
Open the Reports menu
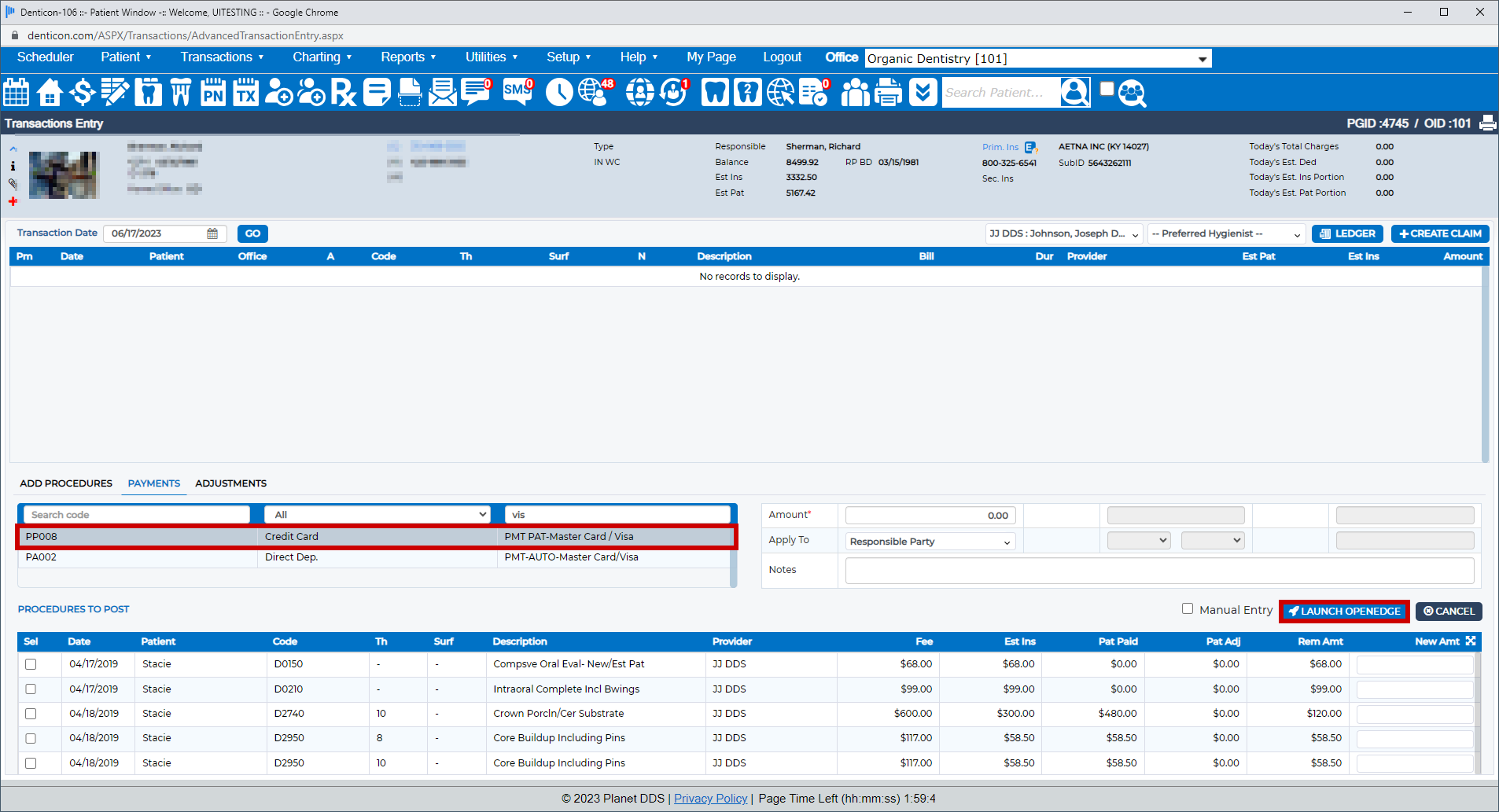(408, 57)
